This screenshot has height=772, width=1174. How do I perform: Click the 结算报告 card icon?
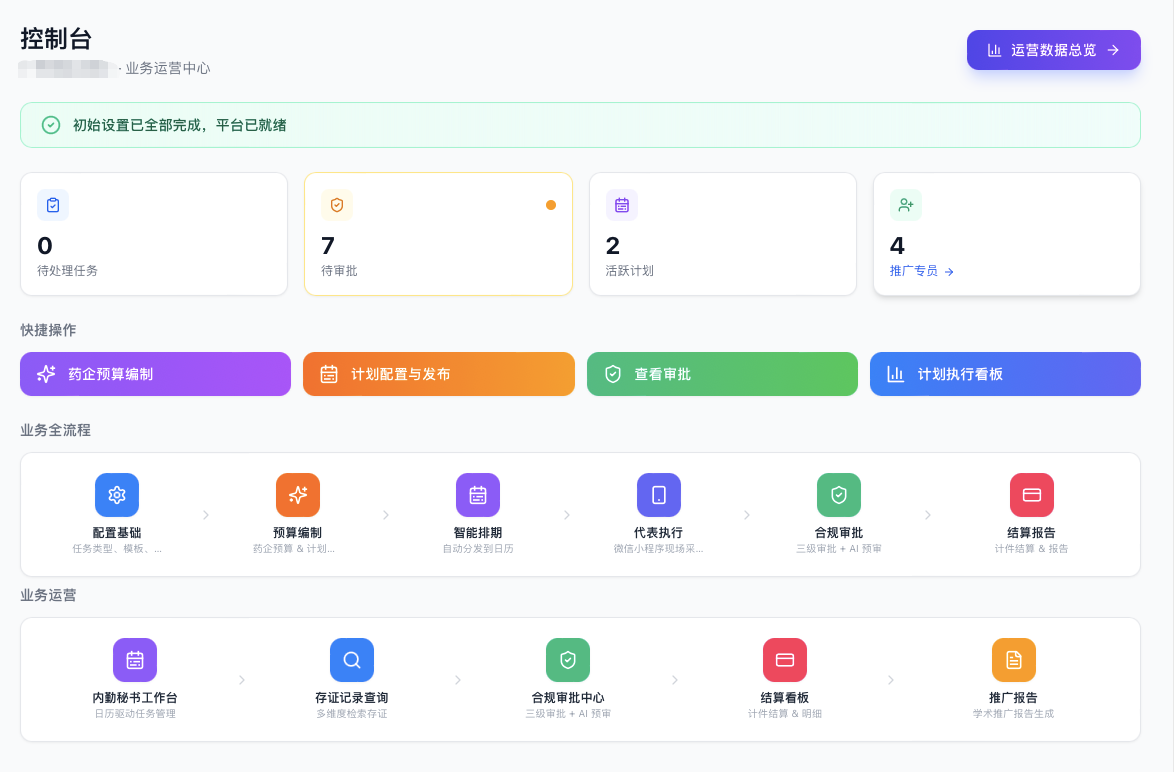(1032, 495)
